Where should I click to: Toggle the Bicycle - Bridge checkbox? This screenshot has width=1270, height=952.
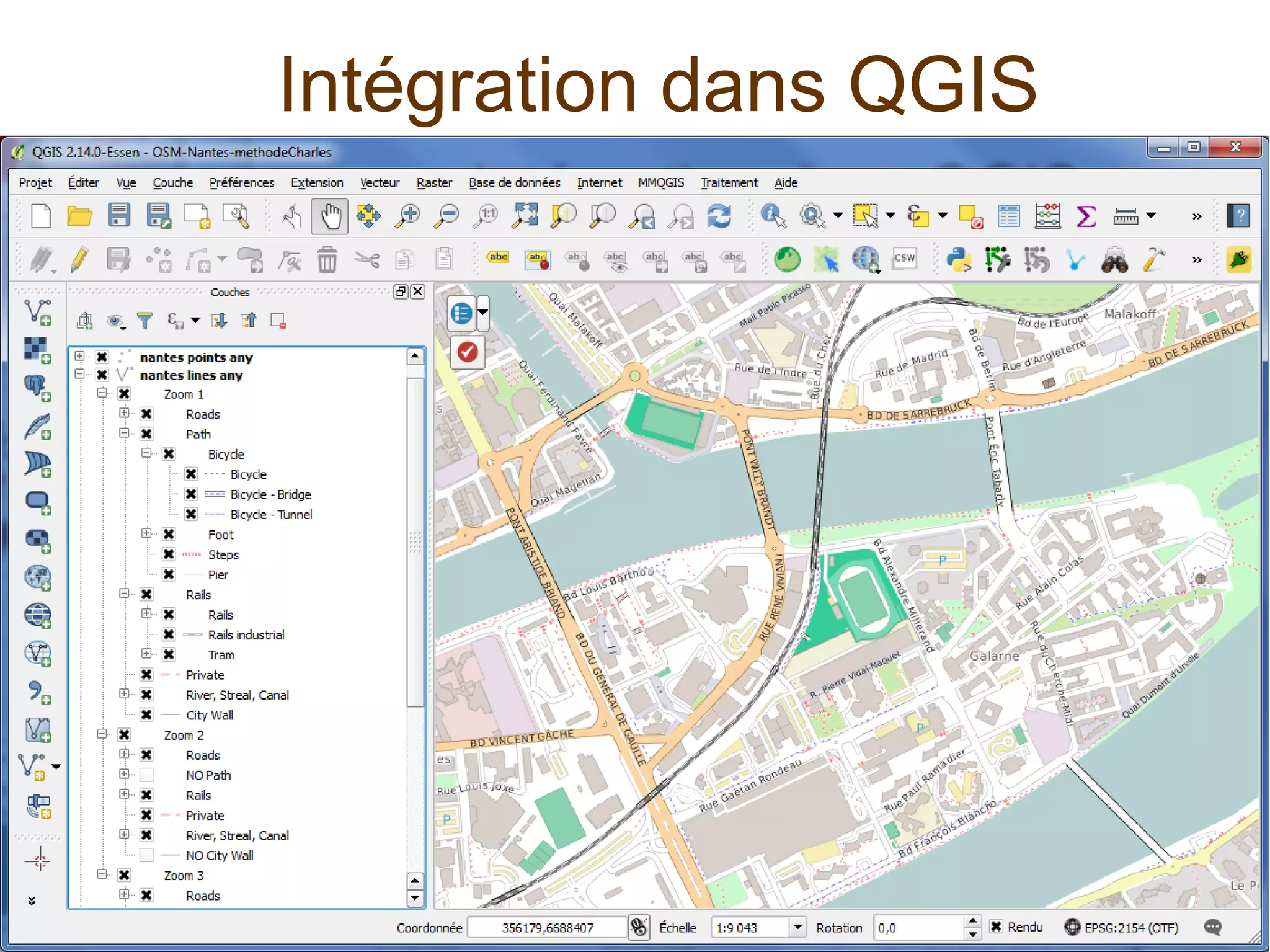tap(191, 494)
